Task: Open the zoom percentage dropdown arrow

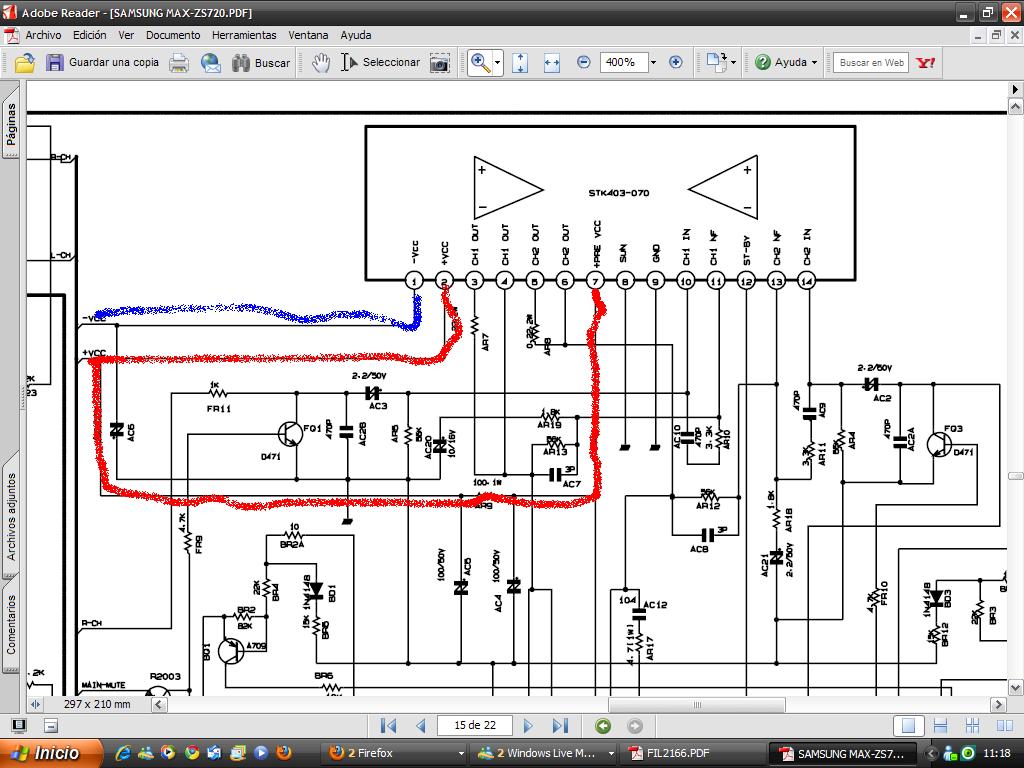Action: (652, 63)
